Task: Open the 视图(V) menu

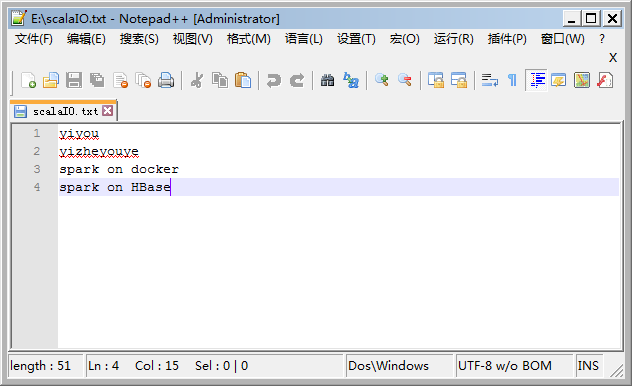Action: [193, 39]
